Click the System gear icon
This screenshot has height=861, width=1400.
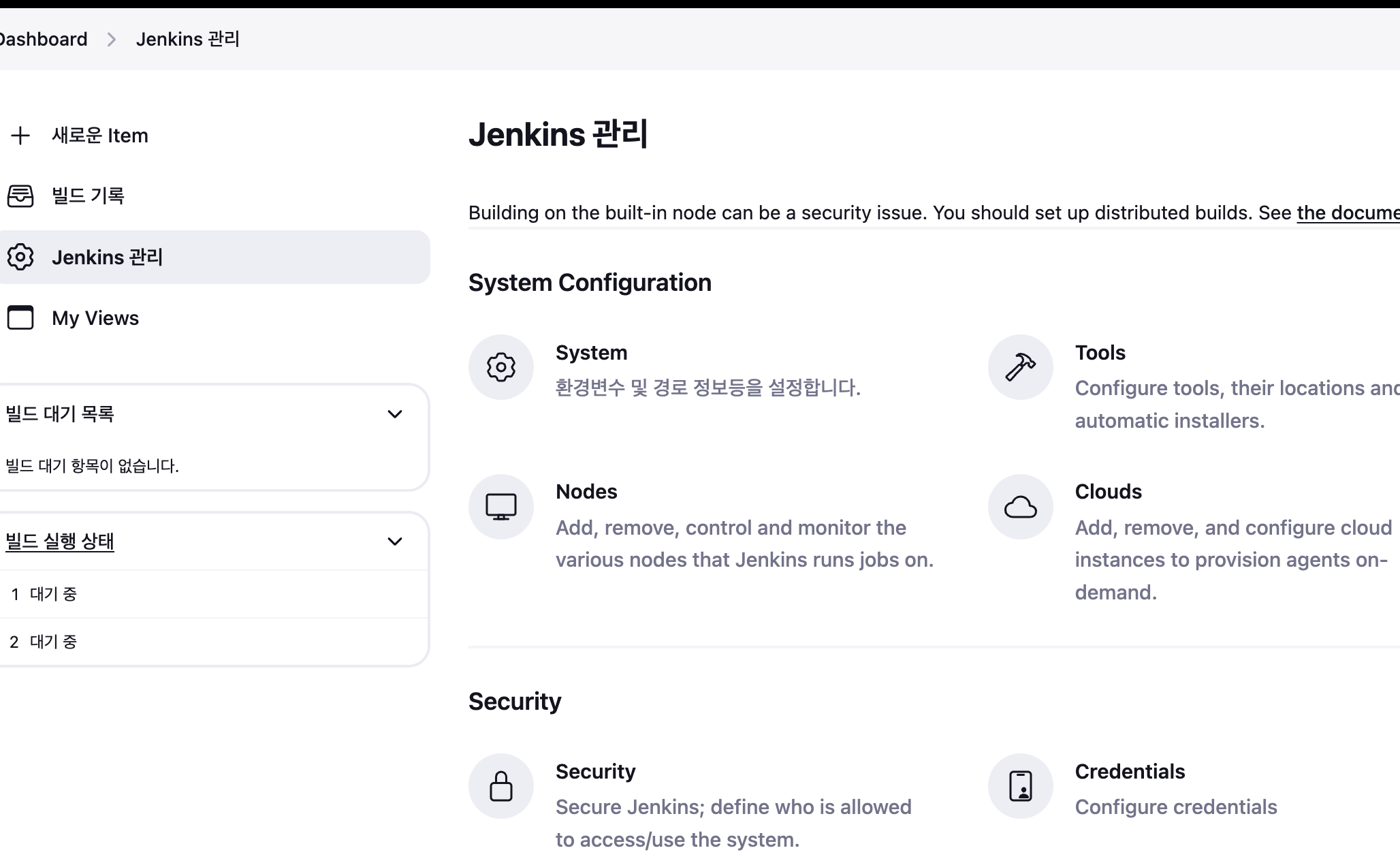pyautogui.click(x=501, y=367)
